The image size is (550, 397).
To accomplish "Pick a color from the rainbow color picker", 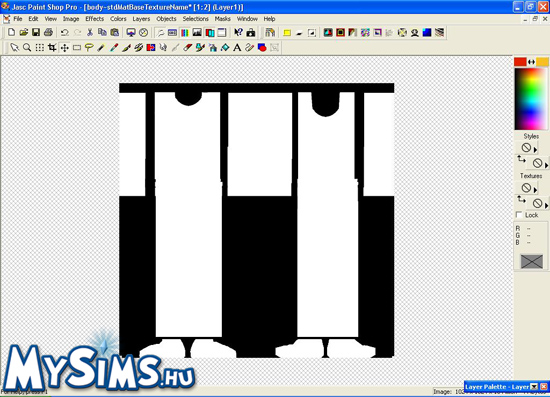I will (x=531, y=99).
